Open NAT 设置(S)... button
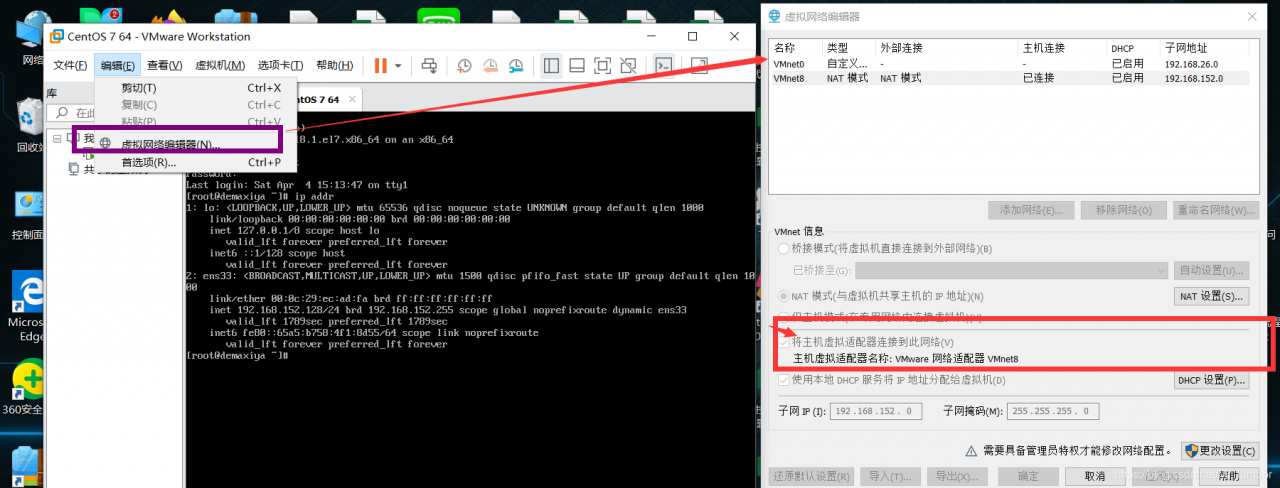1280x488 pixels. (1211, 296)
